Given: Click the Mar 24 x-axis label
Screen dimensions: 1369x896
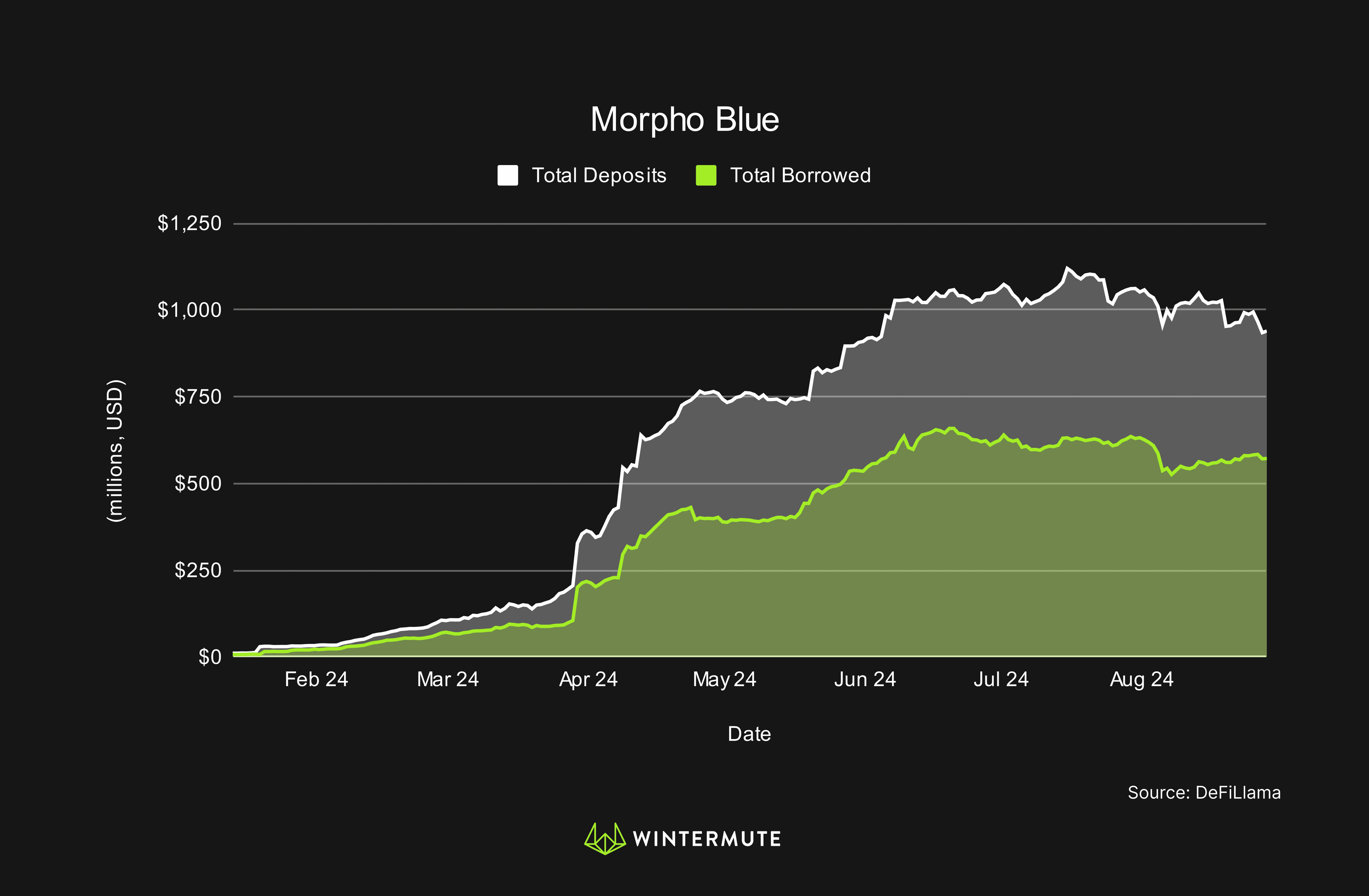Looking at the screenshot, I should [448, 680].
